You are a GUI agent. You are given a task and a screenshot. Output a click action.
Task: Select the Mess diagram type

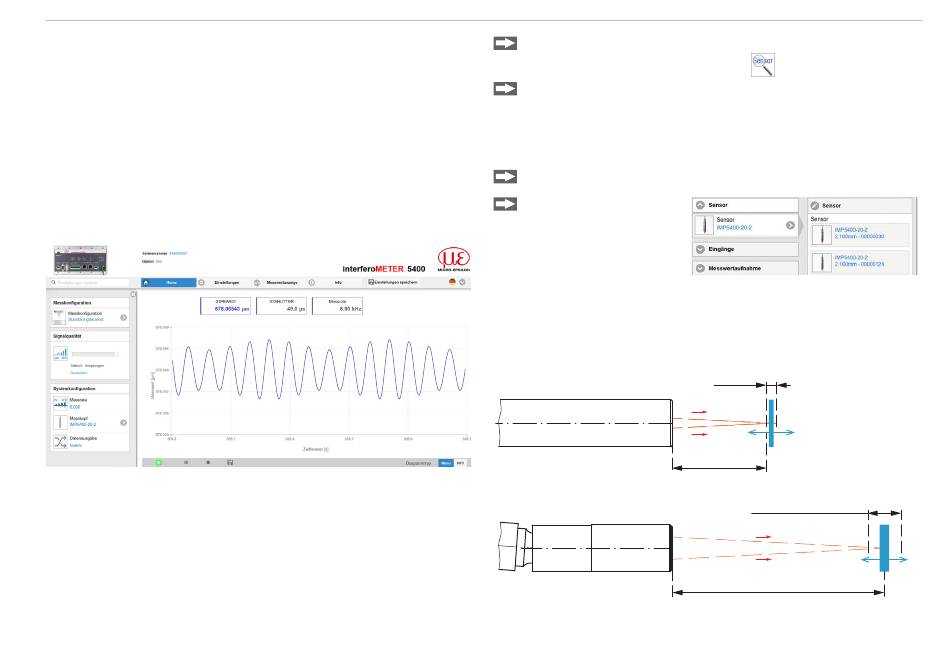click(446, 463)
